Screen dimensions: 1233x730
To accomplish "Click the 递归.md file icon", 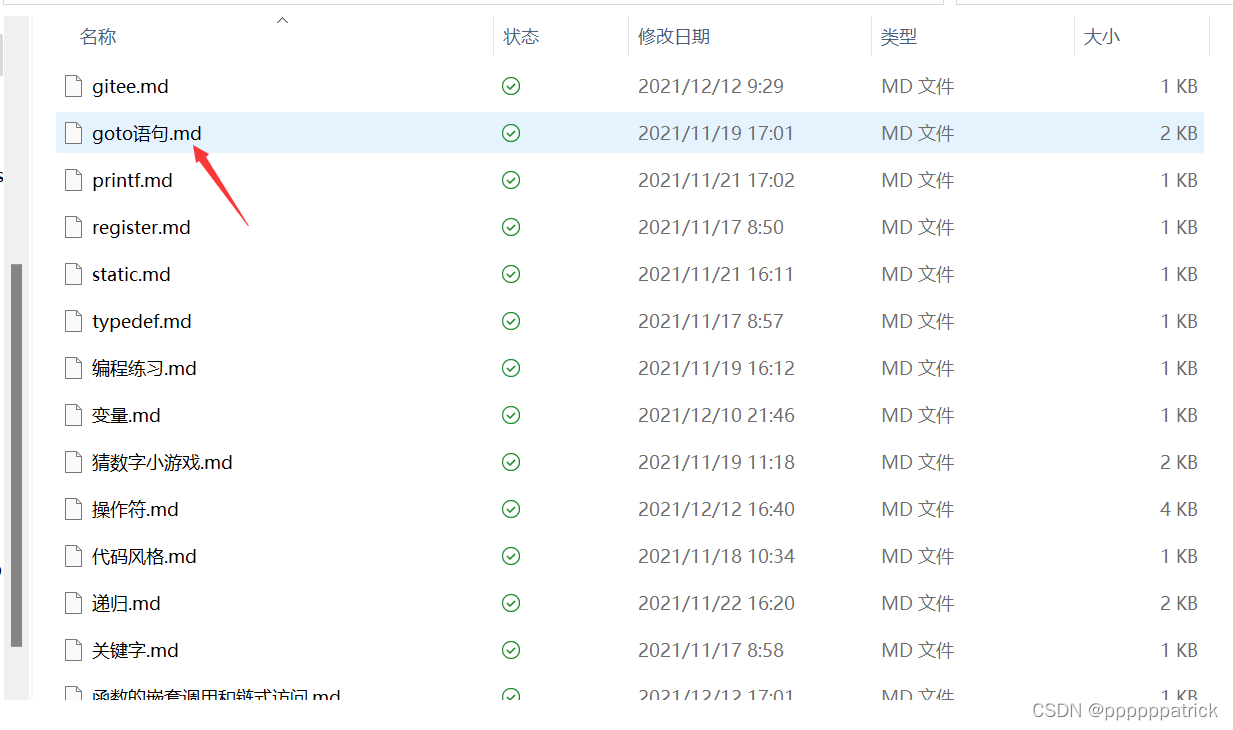I will point(72,603).
